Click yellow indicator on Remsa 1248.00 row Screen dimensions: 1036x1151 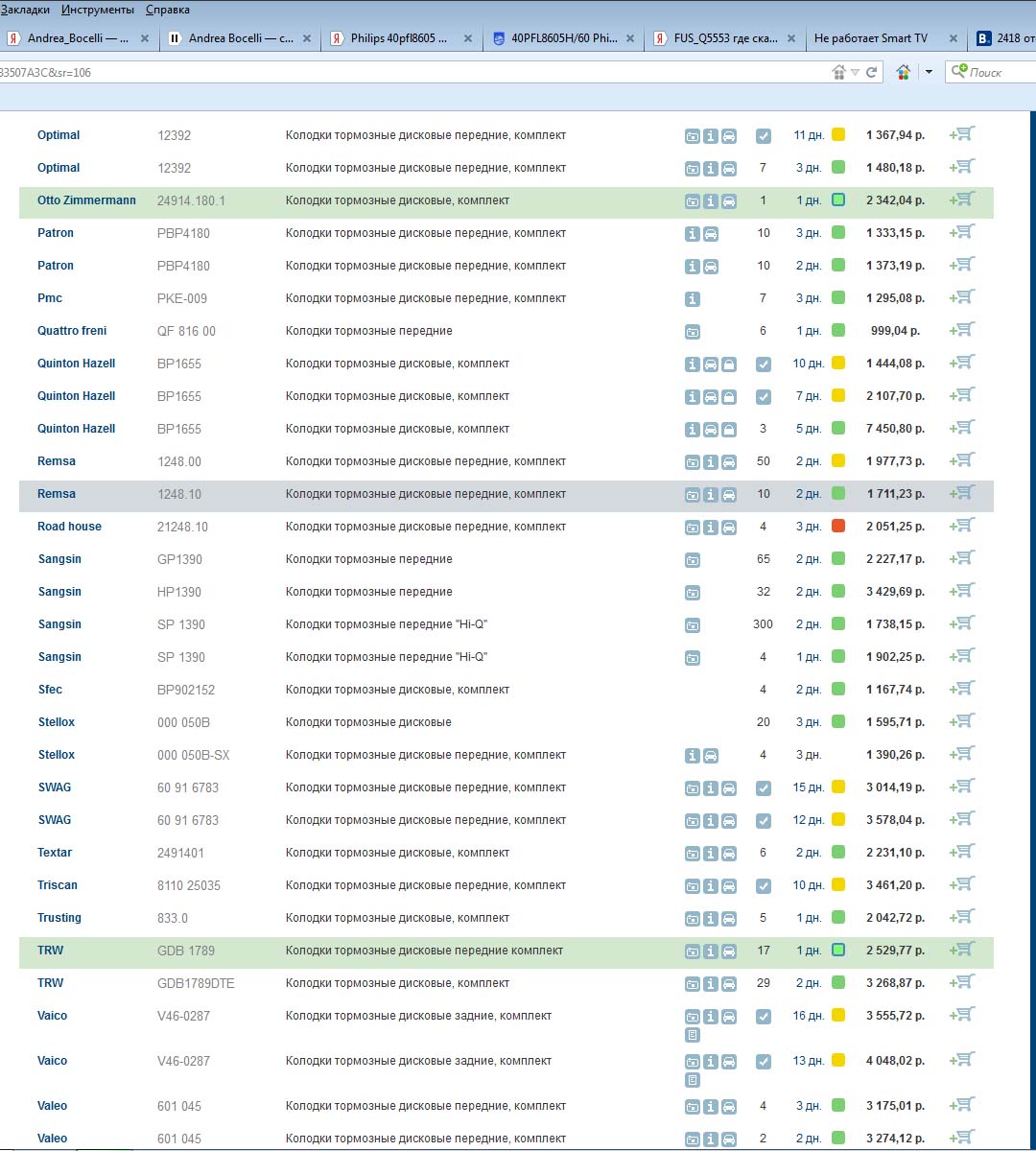coord(838,461)
